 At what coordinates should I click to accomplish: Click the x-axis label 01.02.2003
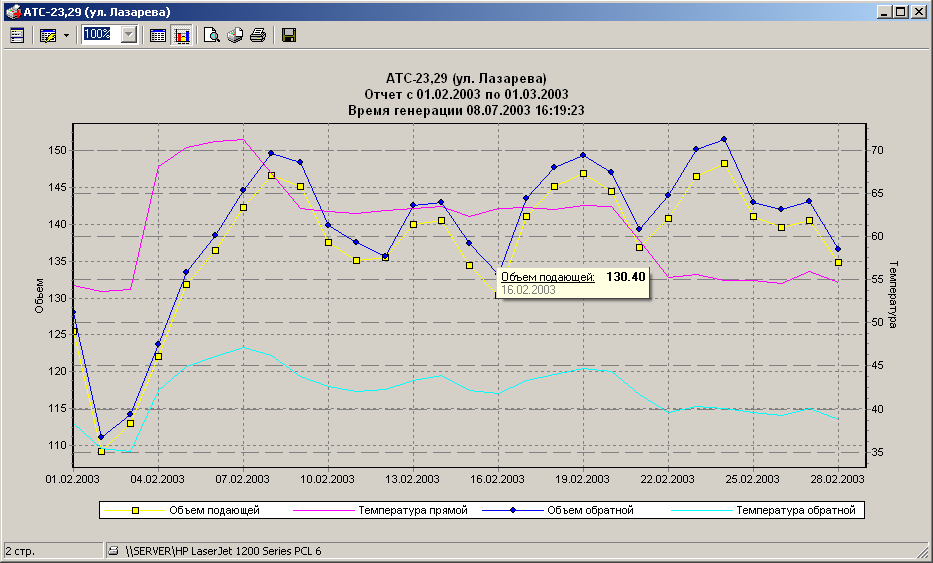pos(73,479)
